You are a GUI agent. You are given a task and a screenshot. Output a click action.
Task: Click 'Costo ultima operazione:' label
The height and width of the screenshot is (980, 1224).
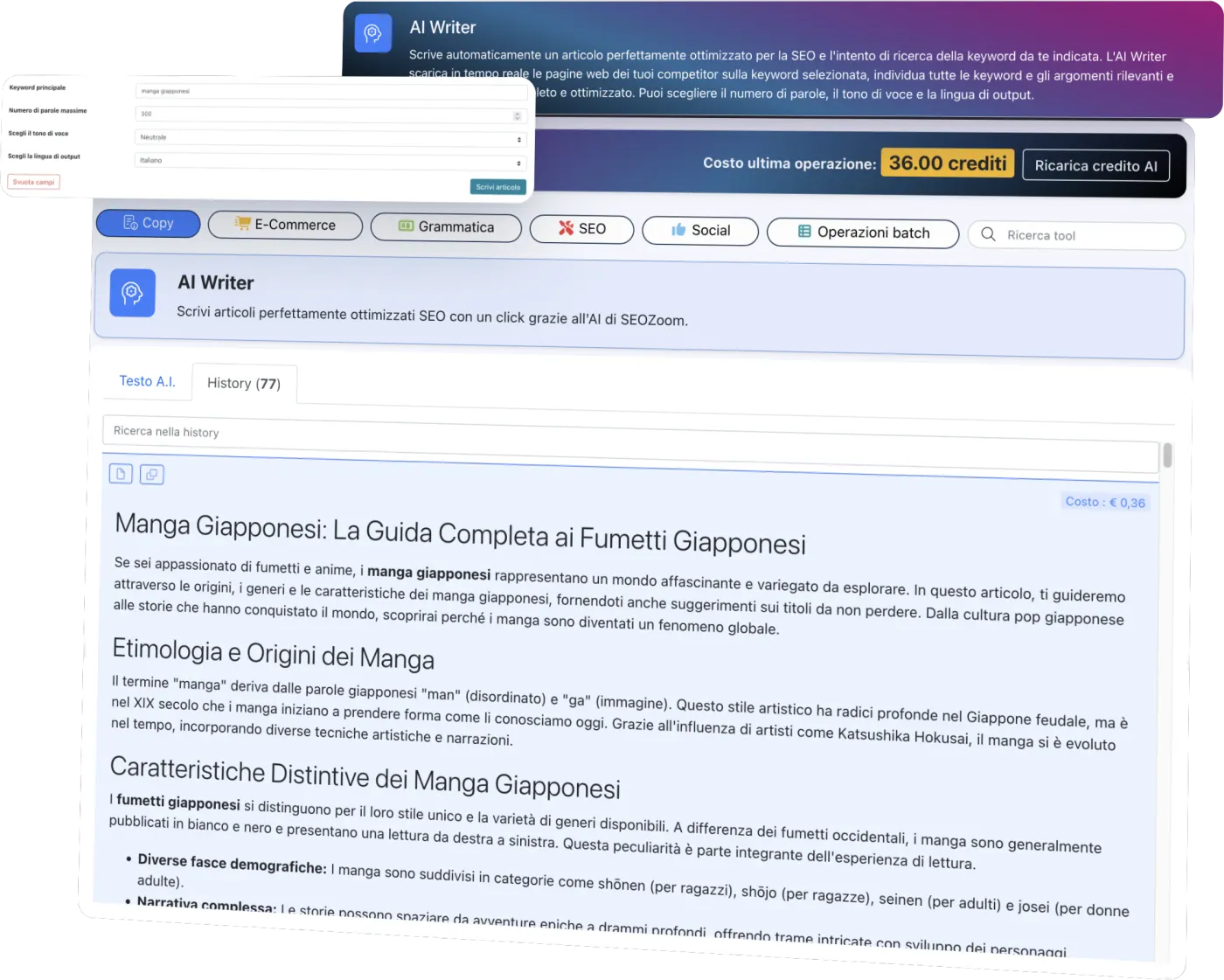click(x=789, y=163)
